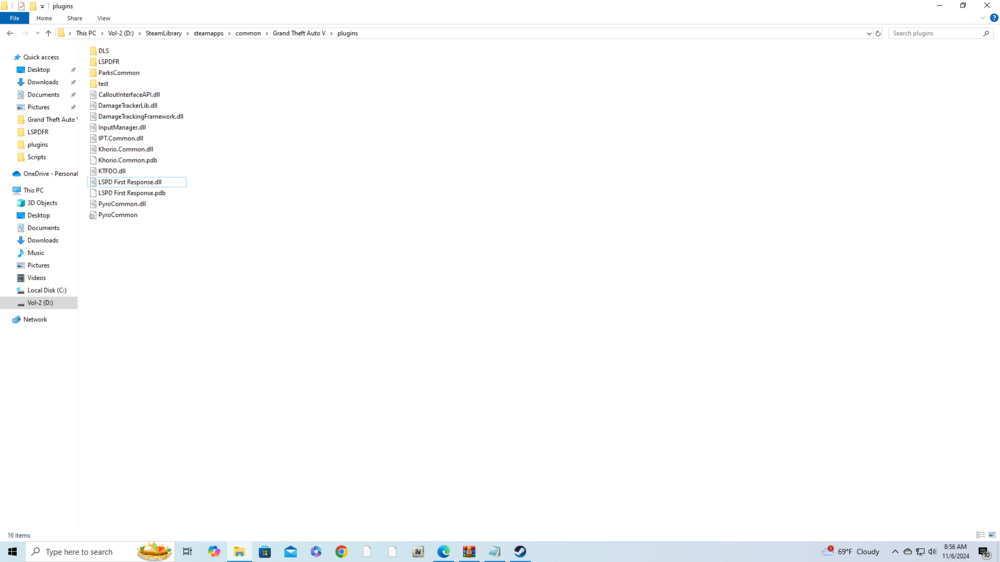Screen dimensions: 1000x562
Task: Open the Share ribbon tab
Action: (75, 18)
